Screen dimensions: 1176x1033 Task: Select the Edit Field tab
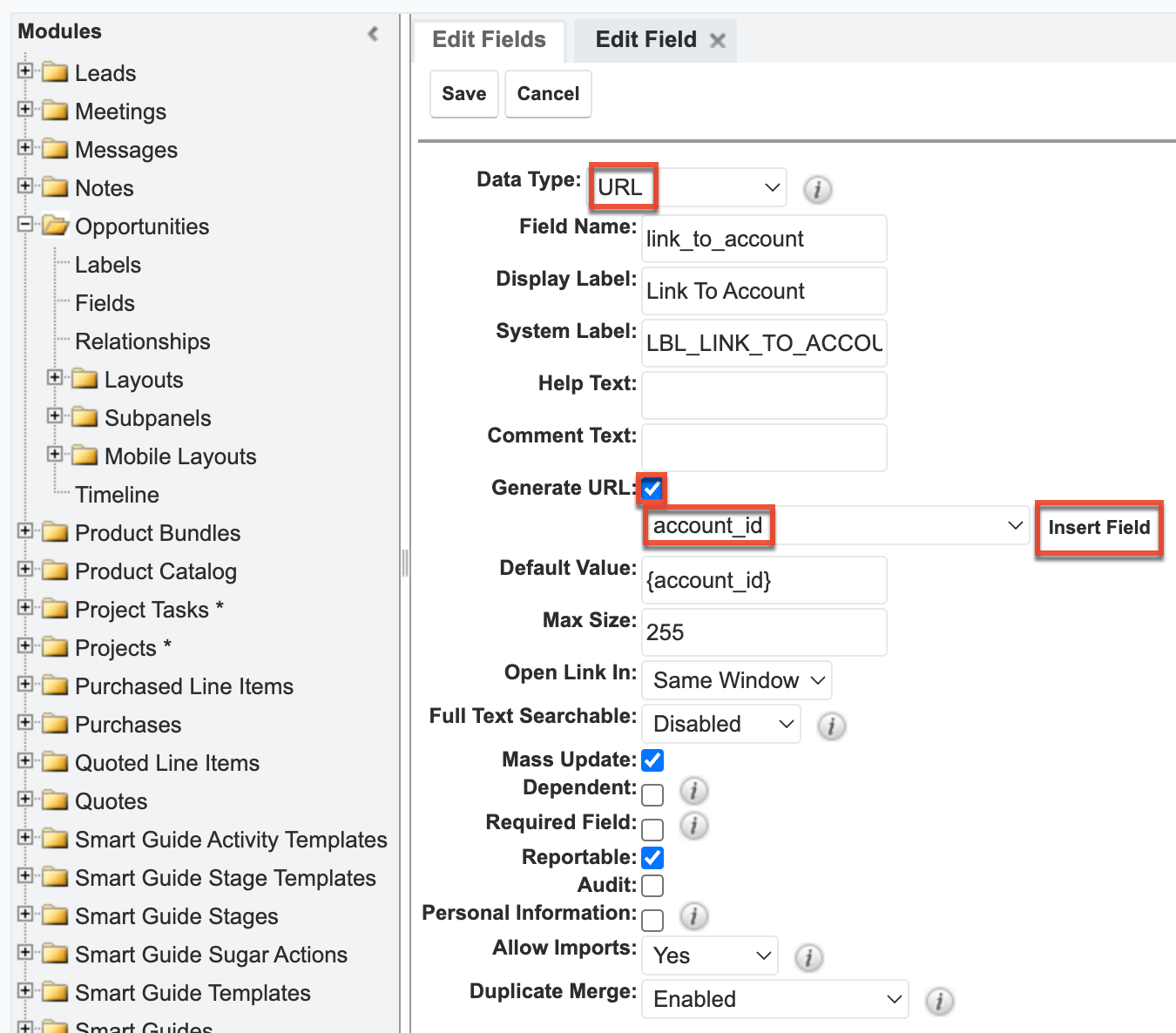tap(645, 39)
